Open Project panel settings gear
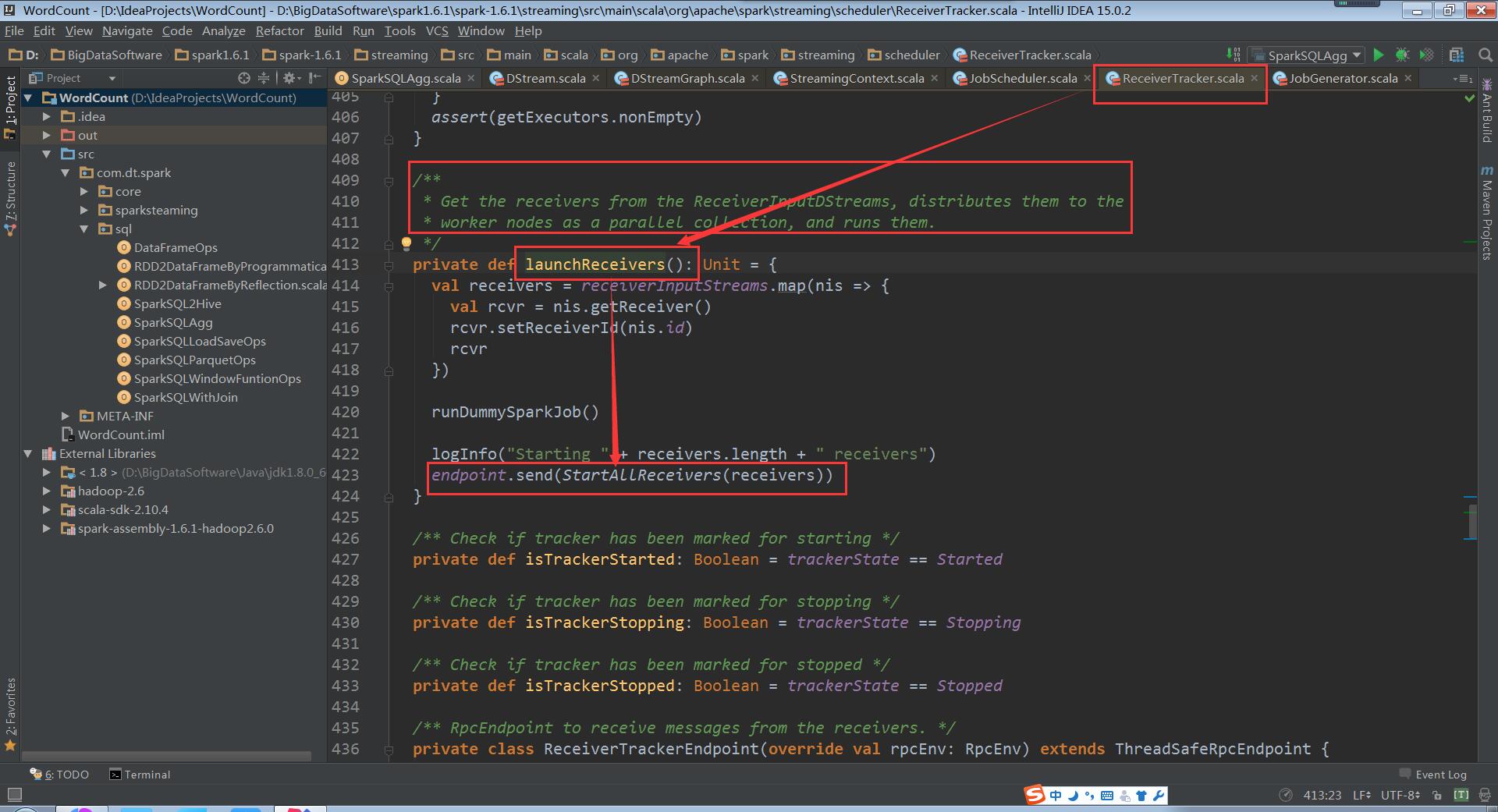This screenshot has width=1498, height=812. [x=290, y=78]
